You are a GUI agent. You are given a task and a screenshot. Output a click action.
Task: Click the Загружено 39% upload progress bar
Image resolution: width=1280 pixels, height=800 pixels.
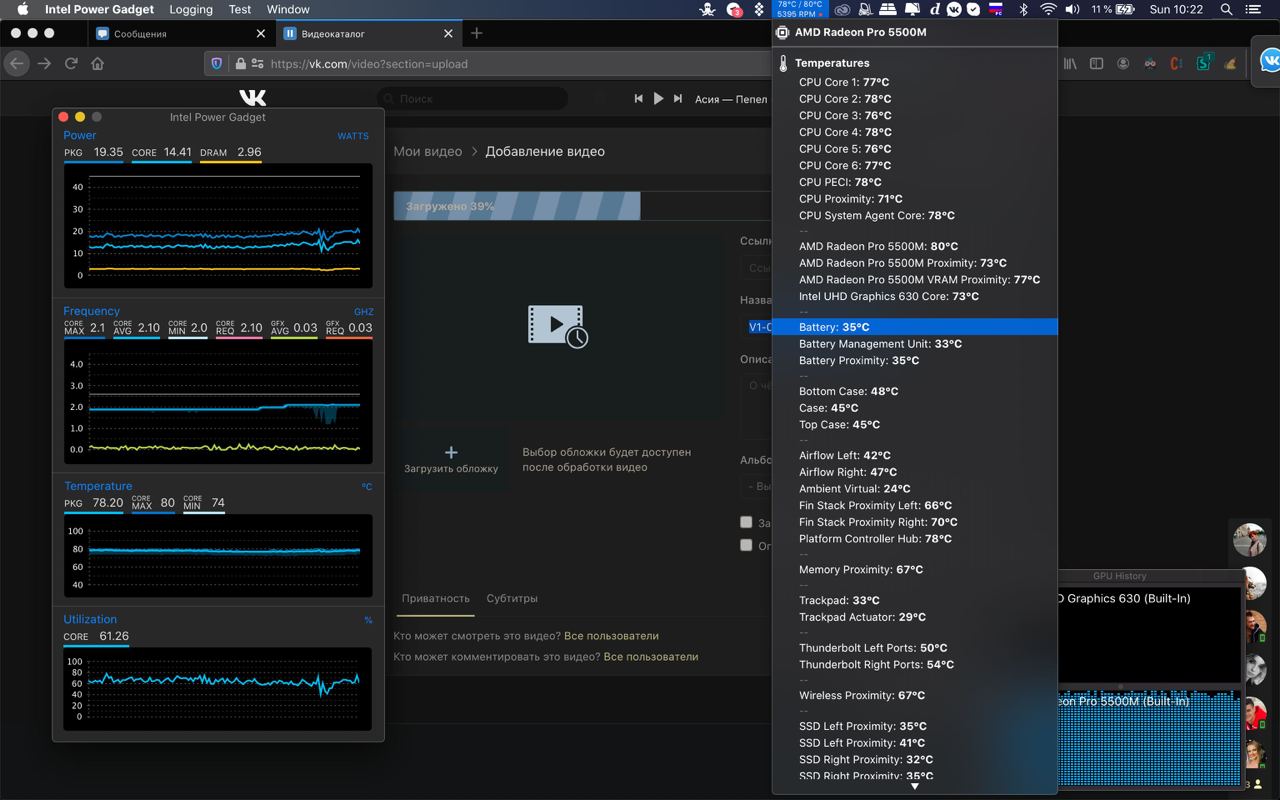(x=582, y=206)
